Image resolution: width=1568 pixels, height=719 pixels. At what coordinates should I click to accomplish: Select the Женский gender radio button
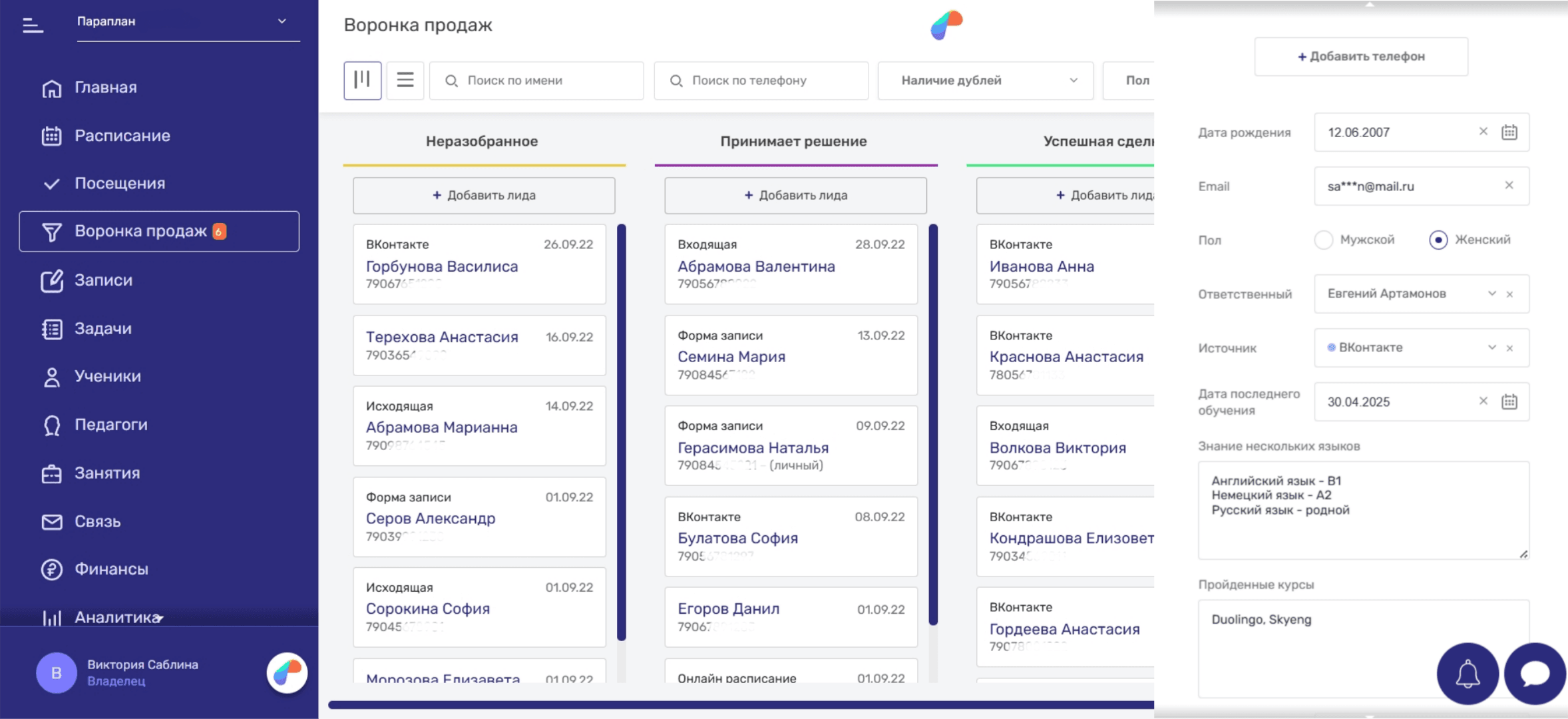click(1438, 240)
